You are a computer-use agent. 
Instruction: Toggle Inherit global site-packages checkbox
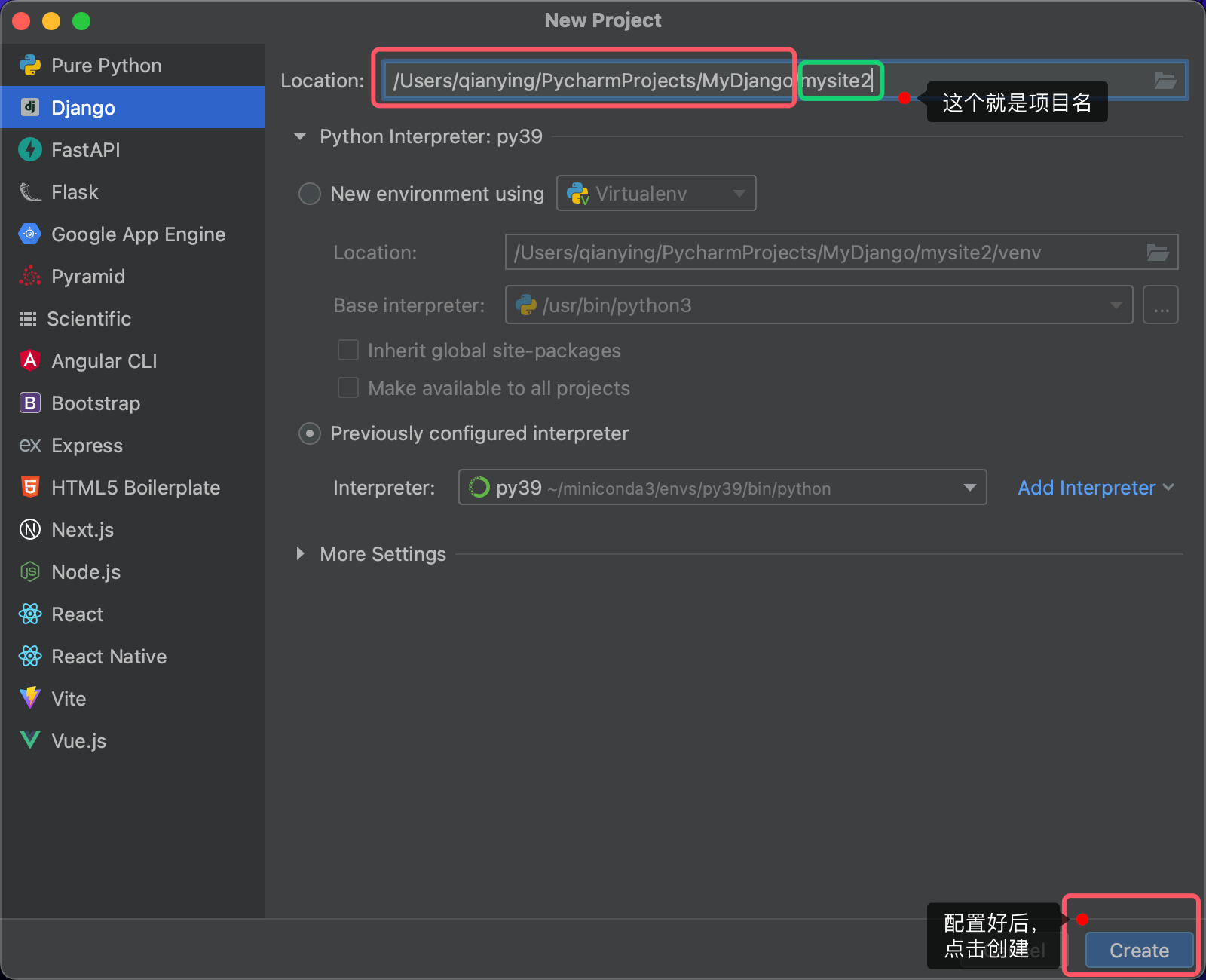point(348,350)
